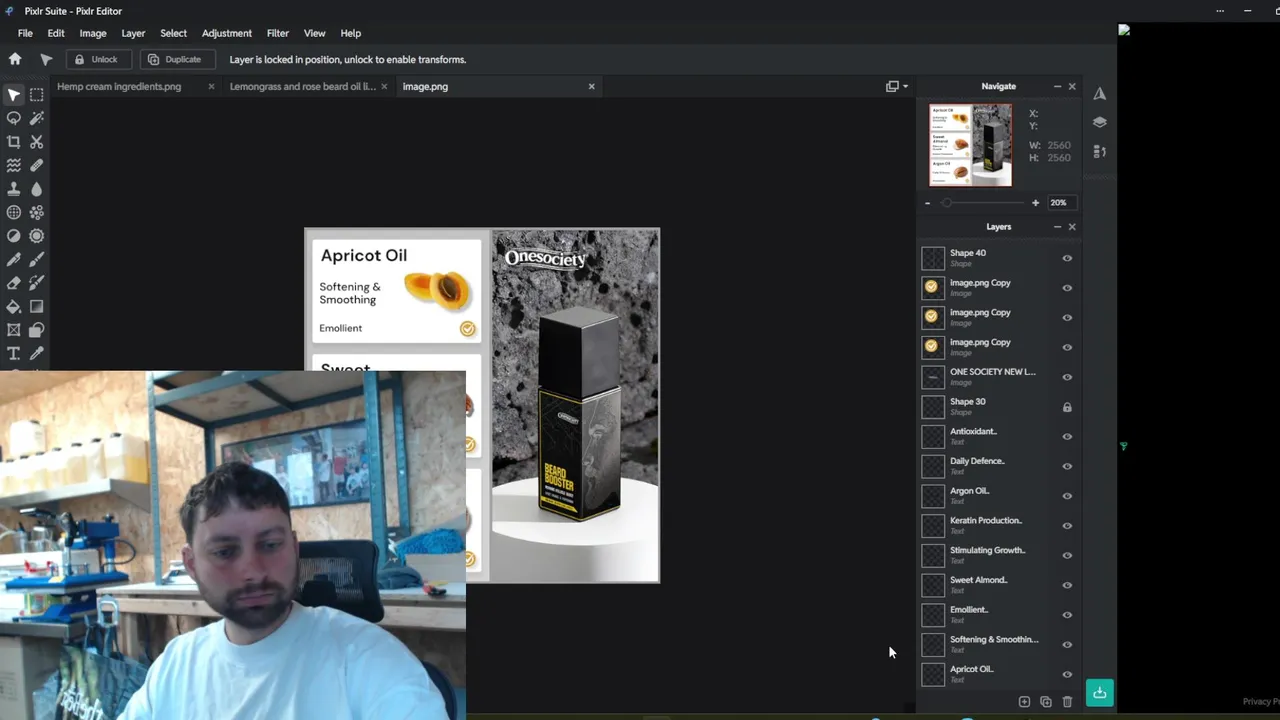Click the teal Save download button
1280x720 pixels.
pos(1099,692)
